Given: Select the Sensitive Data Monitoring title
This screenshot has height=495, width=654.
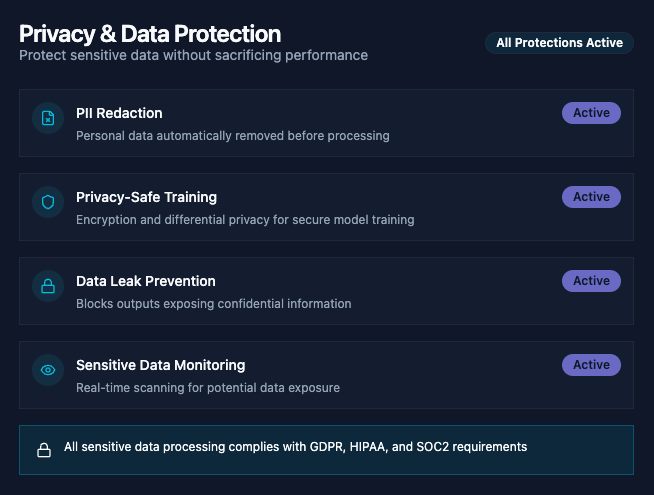Looking at the screenshot, I should coord(160,365).
